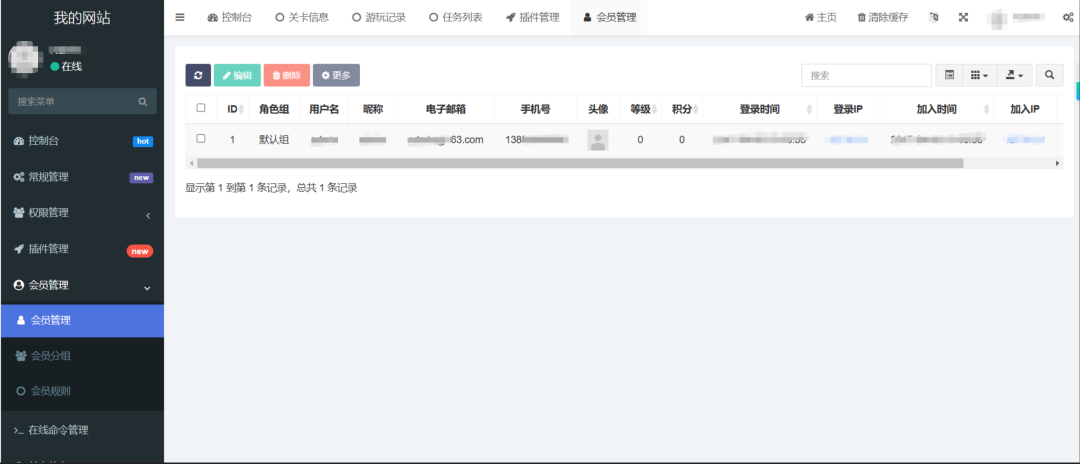Open the export data dropdown

(x=1015, y=75)
